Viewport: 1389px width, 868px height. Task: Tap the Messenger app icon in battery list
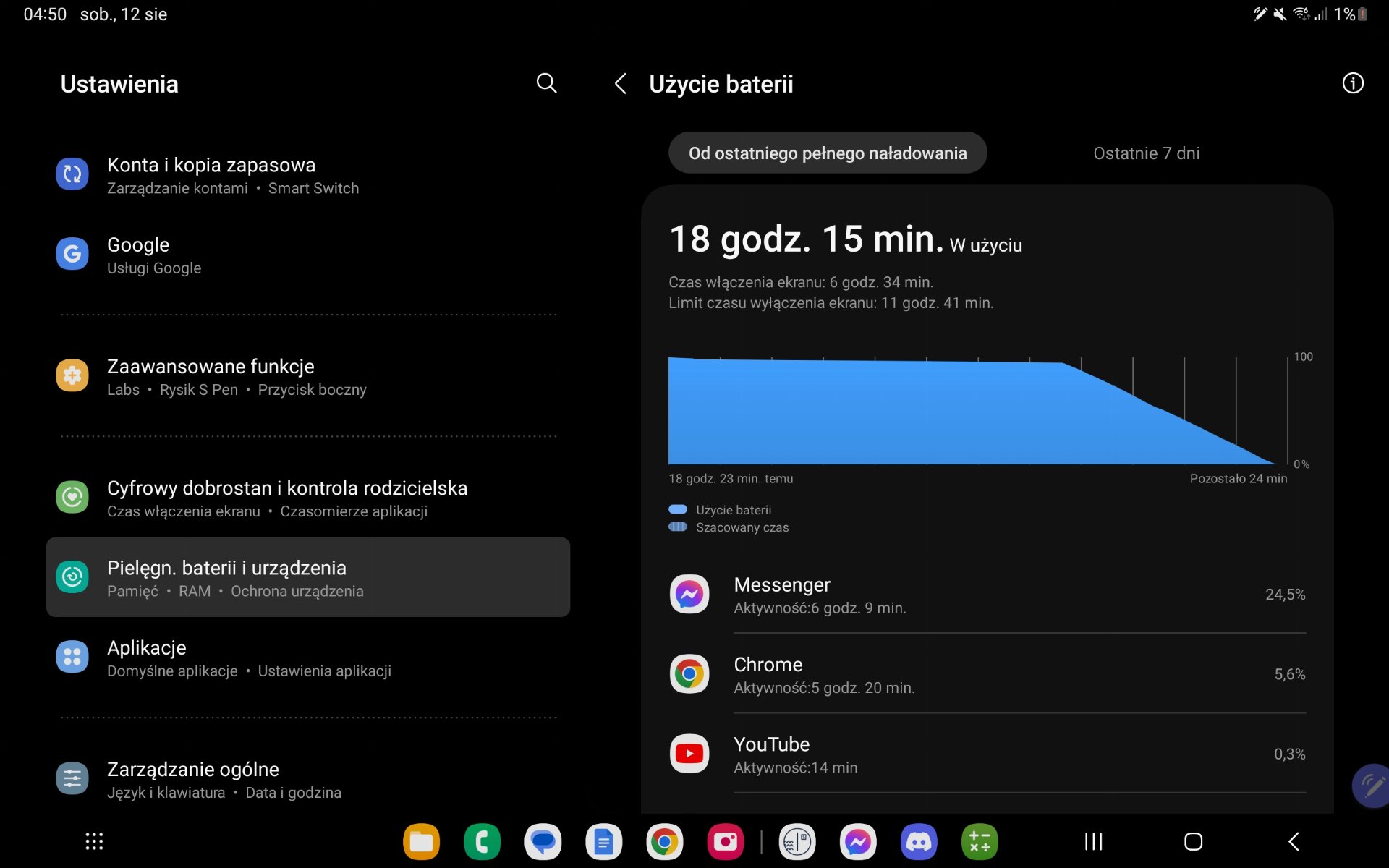tap(689, 595)
